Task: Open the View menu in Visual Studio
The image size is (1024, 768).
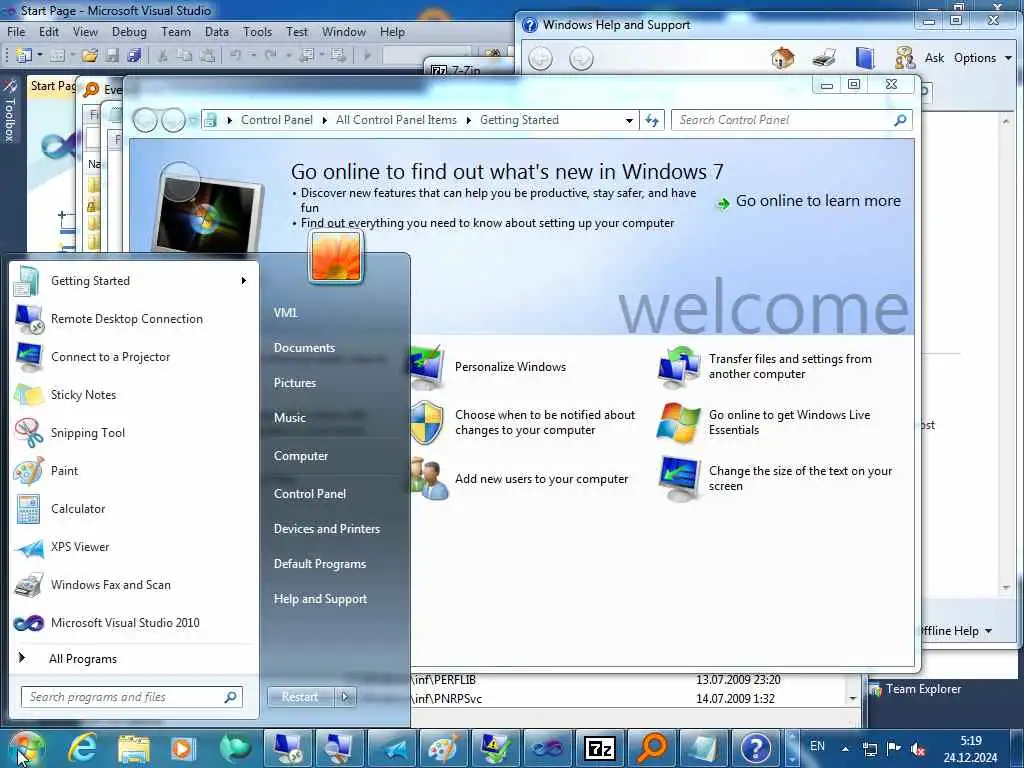Action: (x=85, y=31)
